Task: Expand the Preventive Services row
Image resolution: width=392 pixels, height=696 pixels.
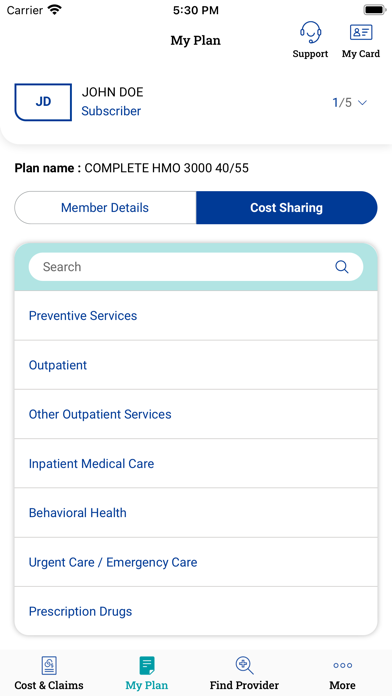Action: pyautogui.click(x=196, y=316)
